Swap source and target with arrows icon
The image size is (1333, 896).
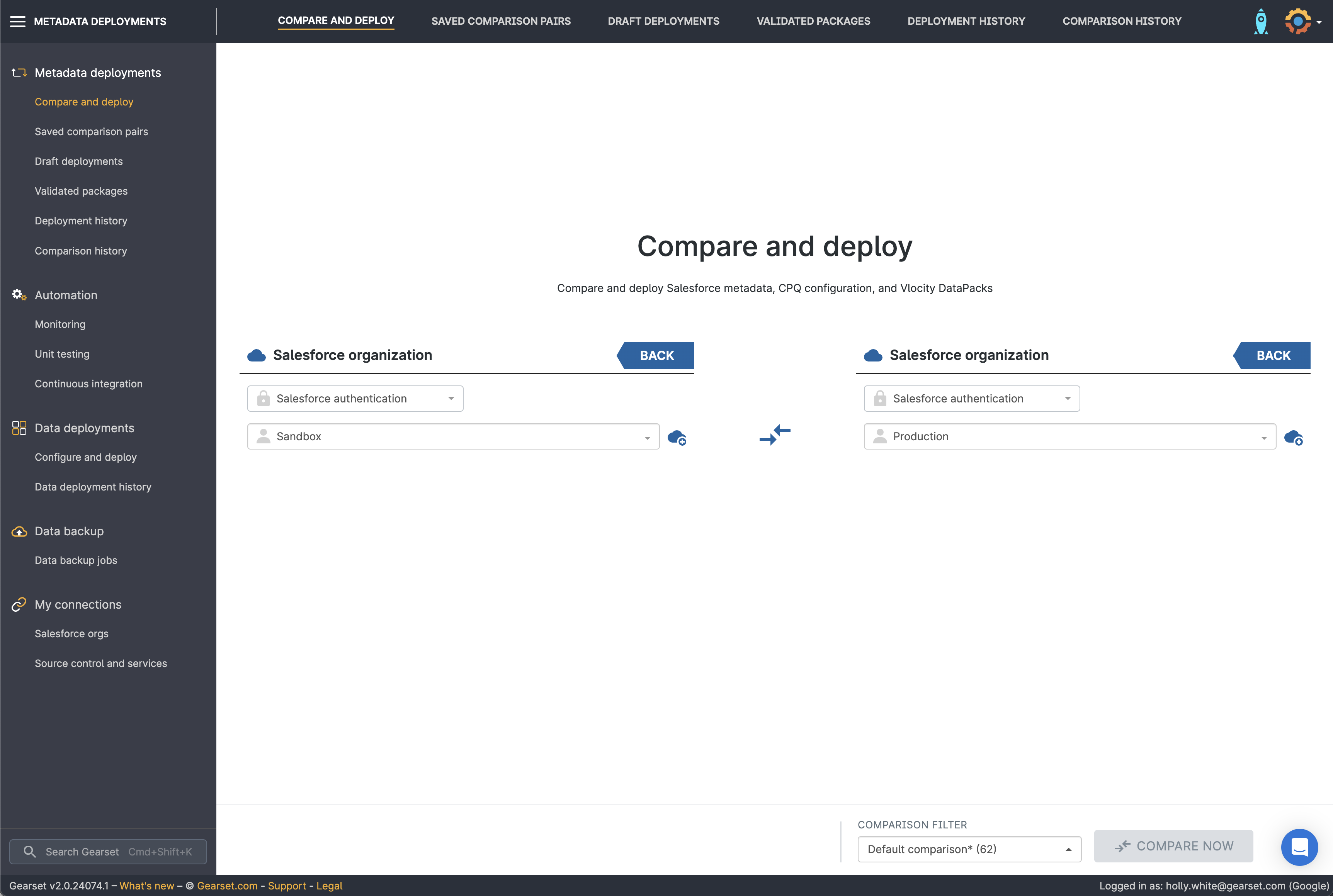coord(775,435)
